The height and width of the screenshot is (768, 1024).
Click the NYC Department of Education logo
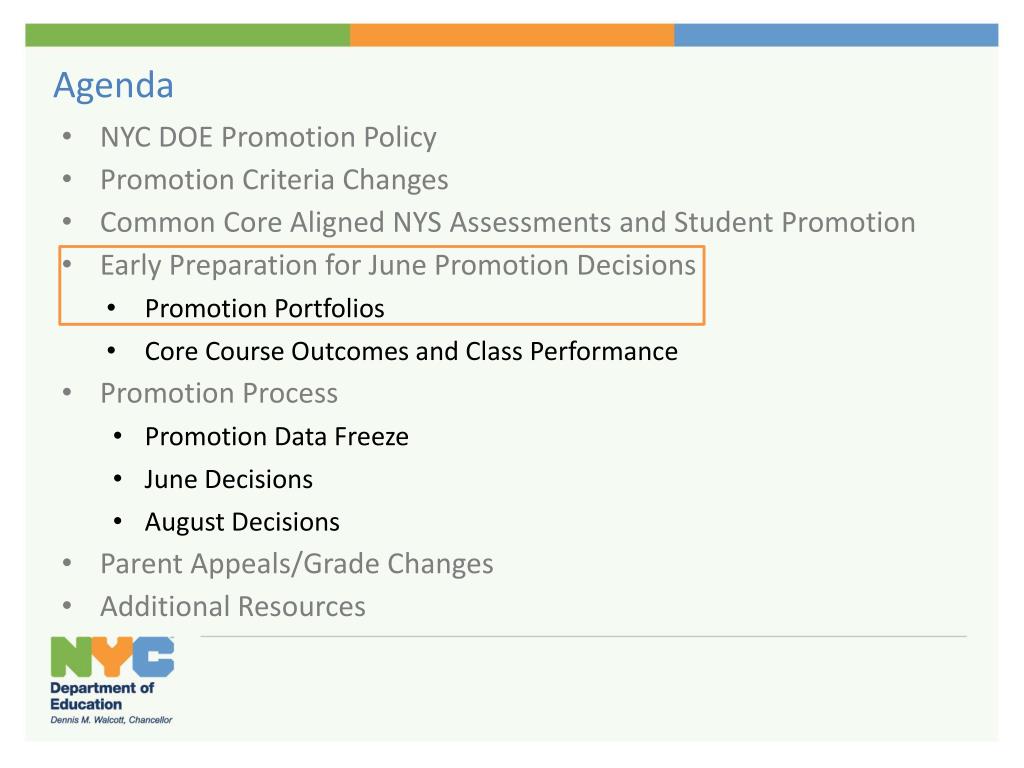pos(112,680)
